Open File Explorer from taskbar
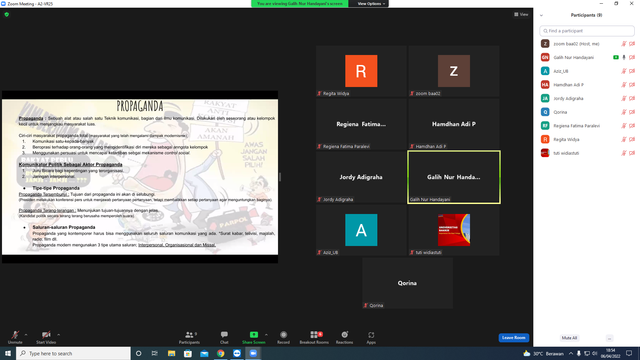This screenshot has height=360, width=640. [x=171, y=353]
